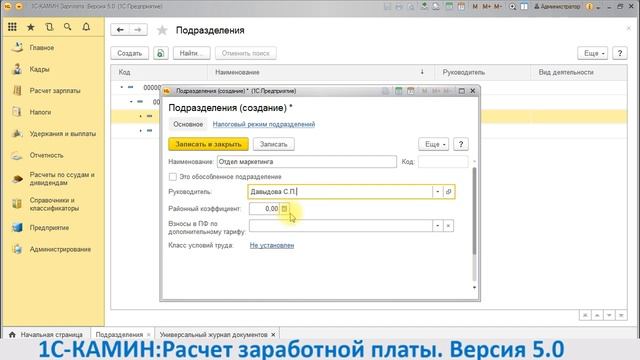Click into the Районный коэффициент value field
The width and height of the screenshot is (640, 360).
tap(264, 209)
